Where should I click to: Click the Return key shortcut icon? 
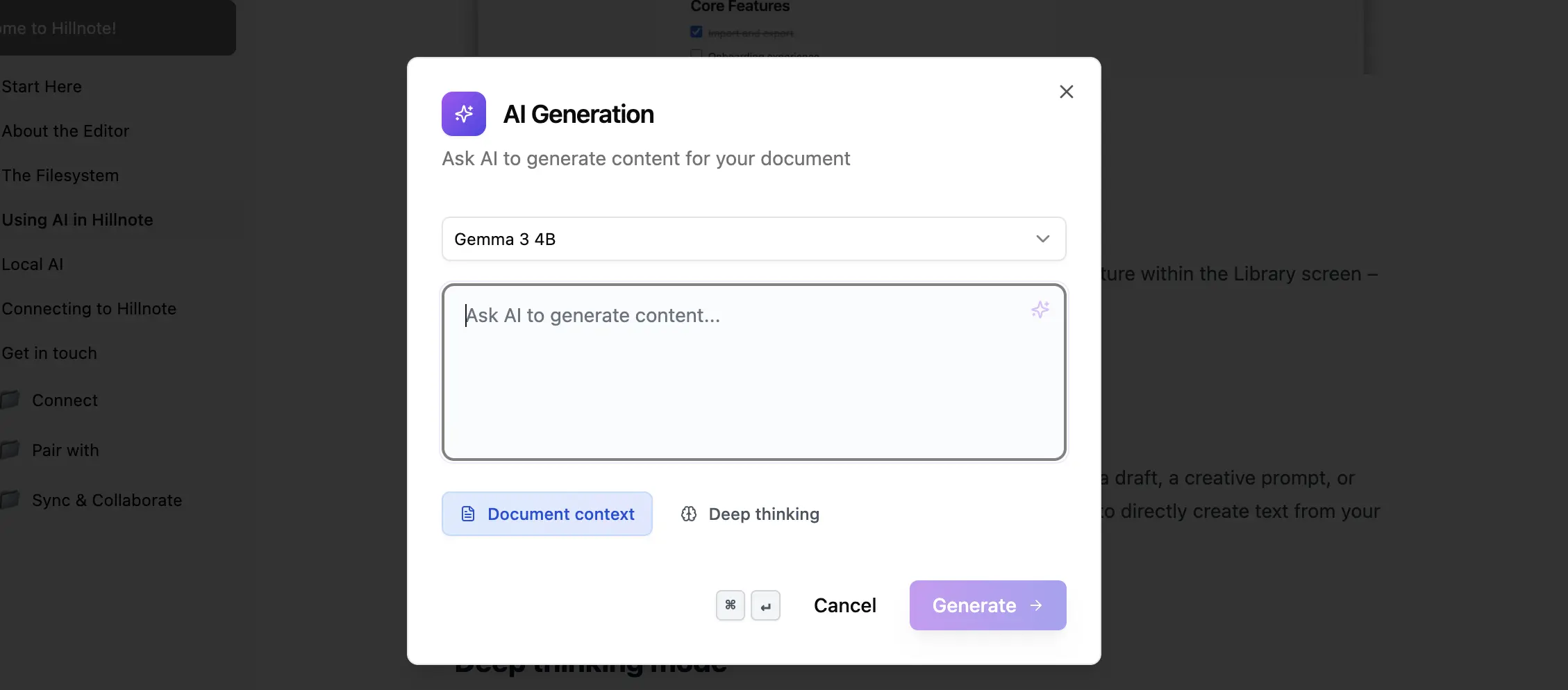[765, 605]
